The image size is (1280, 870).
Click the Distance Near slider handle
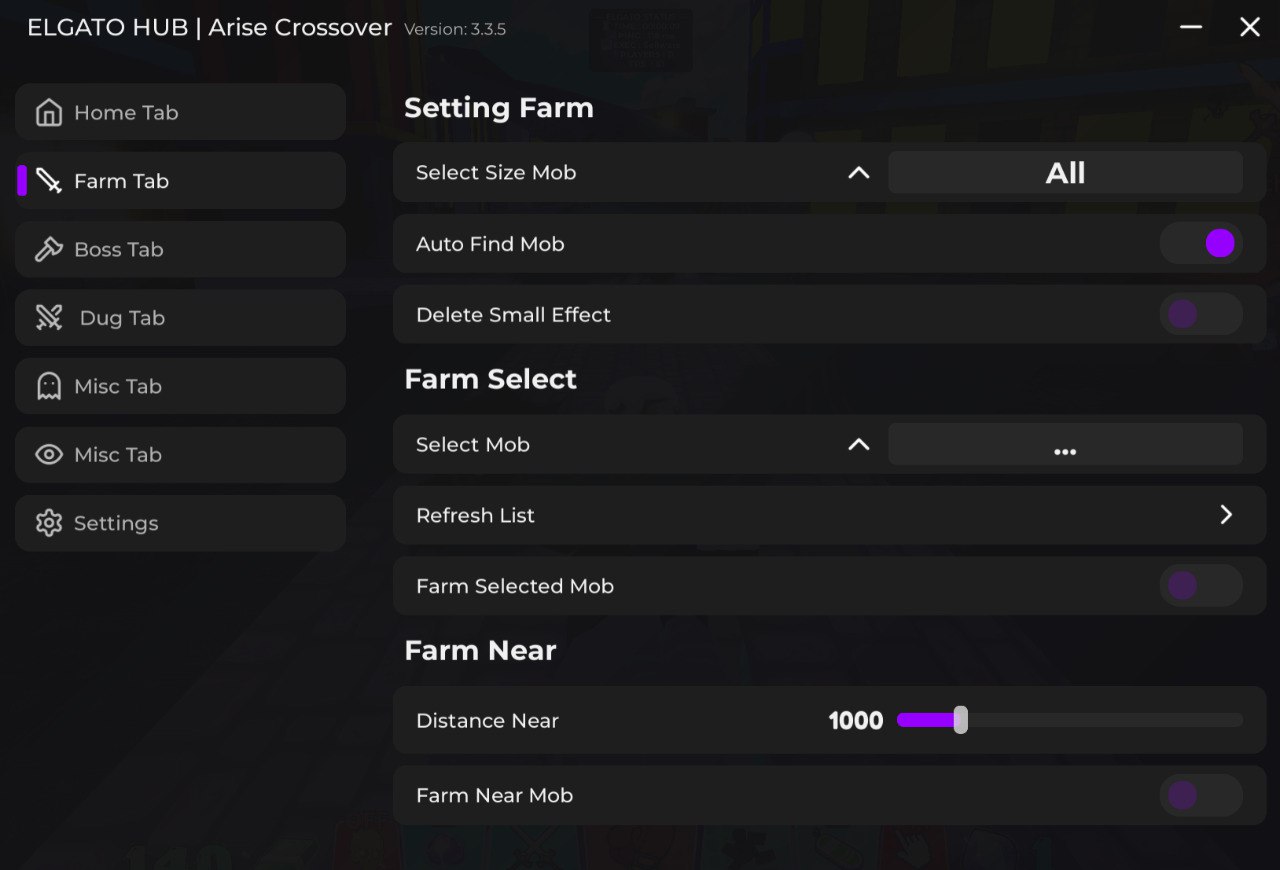tap(960, 720)
